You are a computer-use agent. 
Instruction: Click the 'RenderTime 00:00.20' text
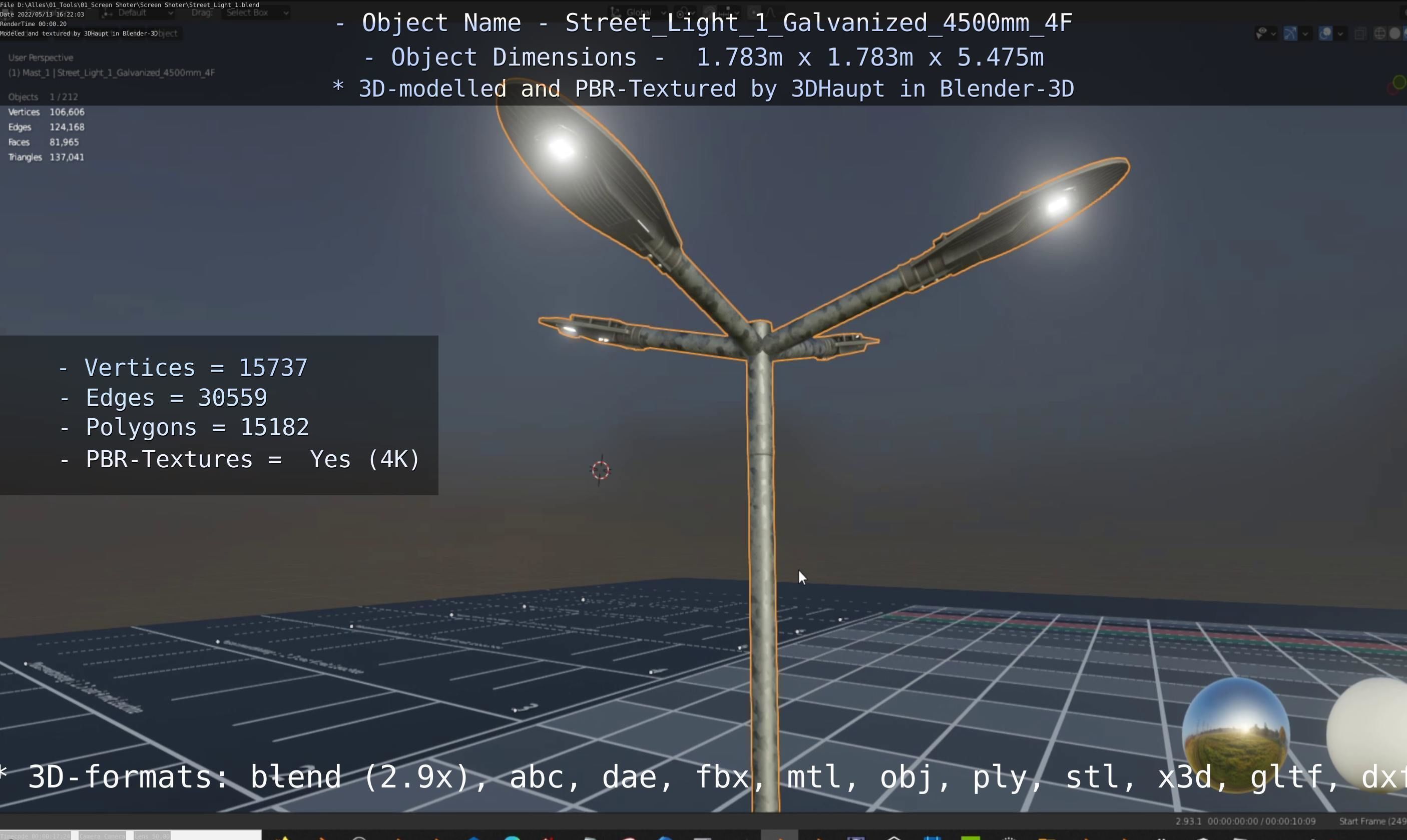click(34, 24)
